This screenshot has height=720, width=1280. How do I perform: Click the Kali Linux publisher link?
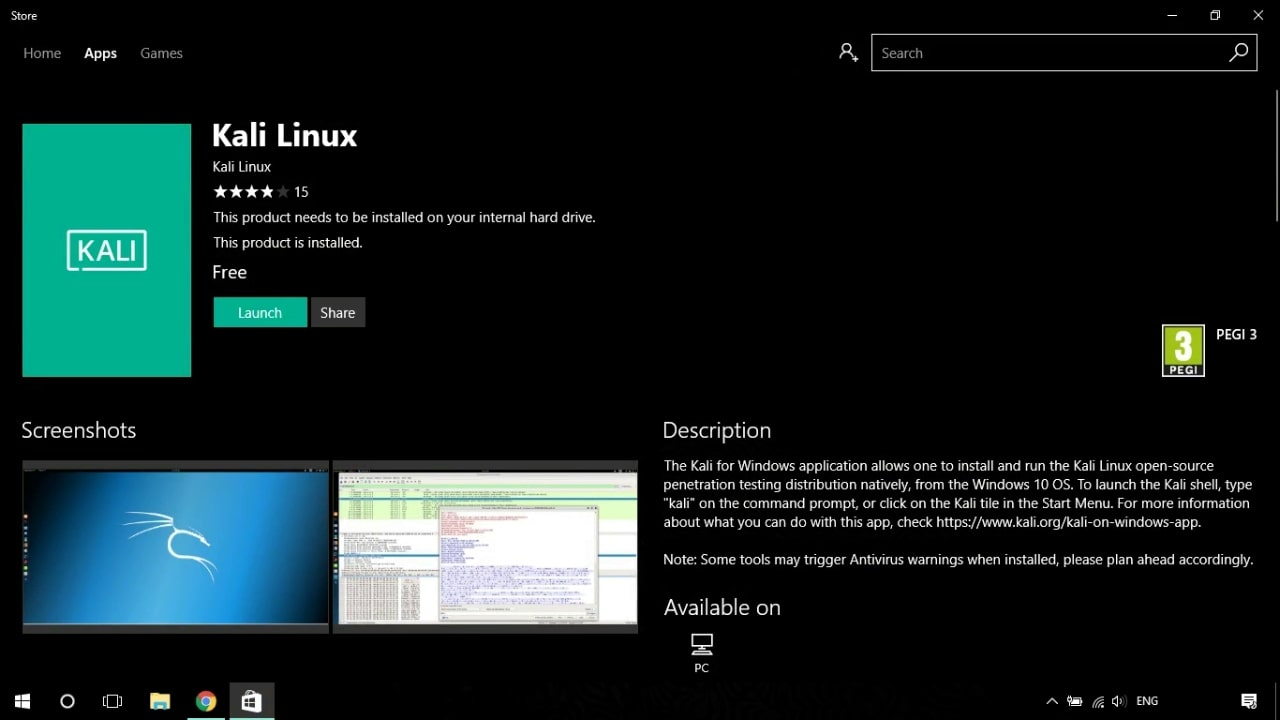pos(242,167)
